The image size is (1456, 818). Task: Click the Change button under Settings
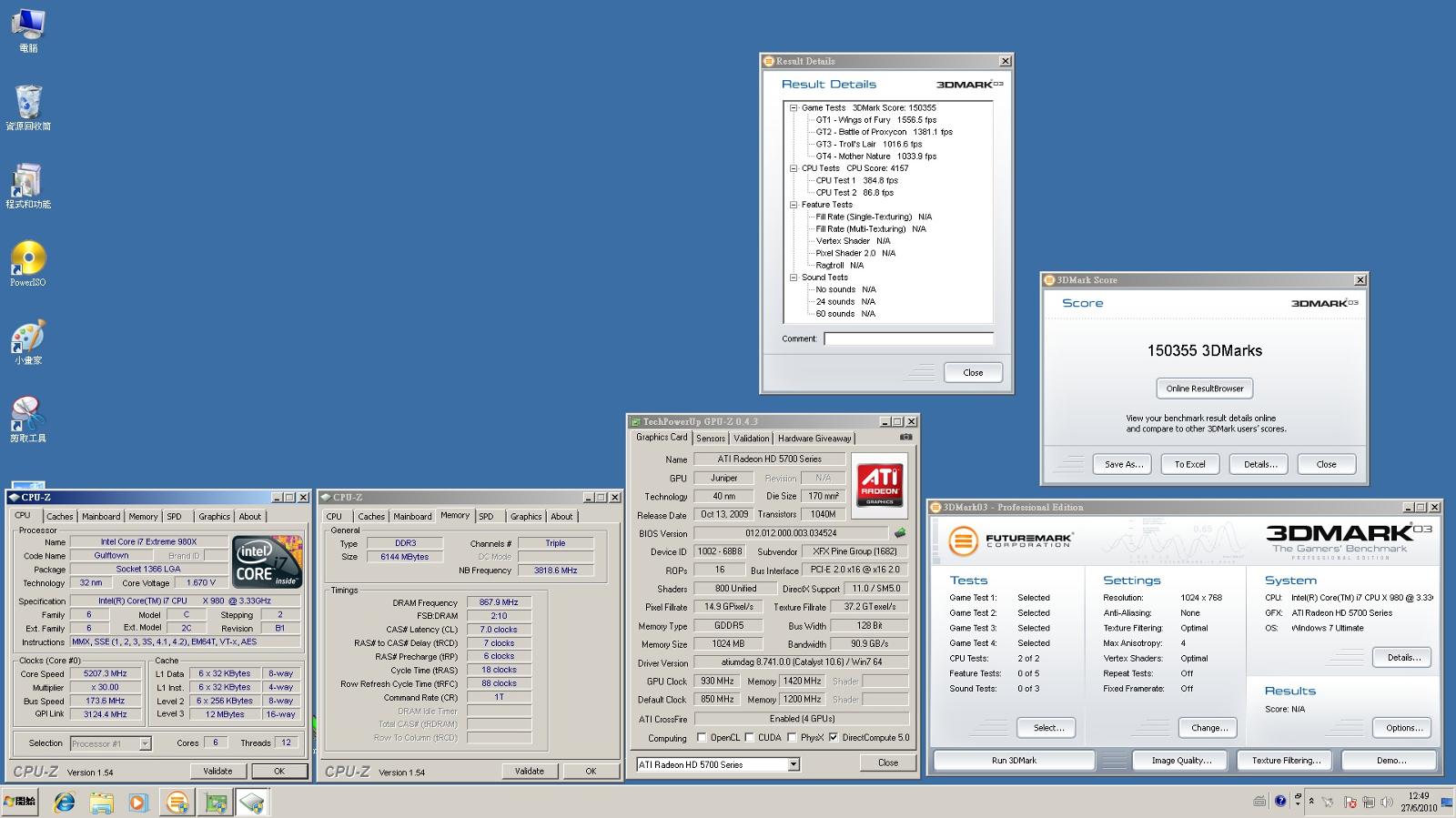(1209, 728)
